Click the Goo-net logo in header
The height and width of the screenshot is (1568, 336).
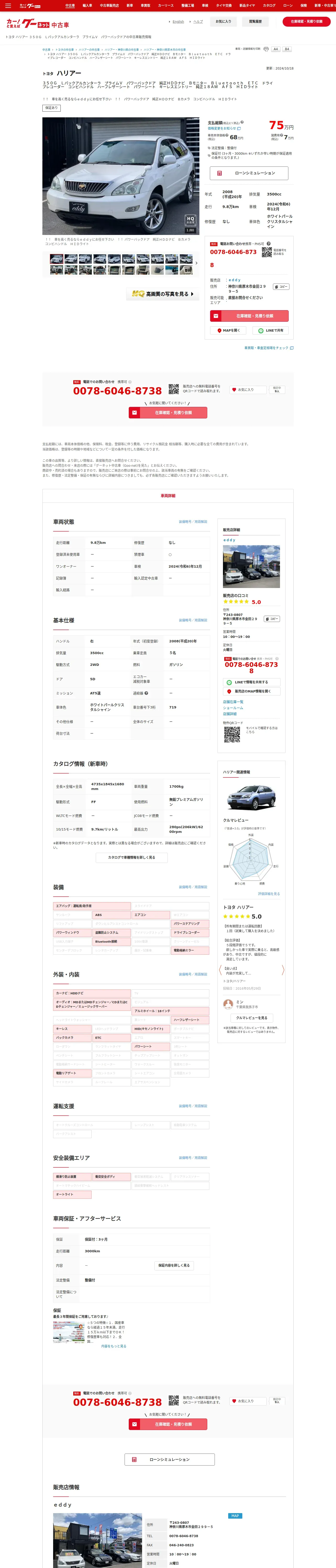[38, 24]
